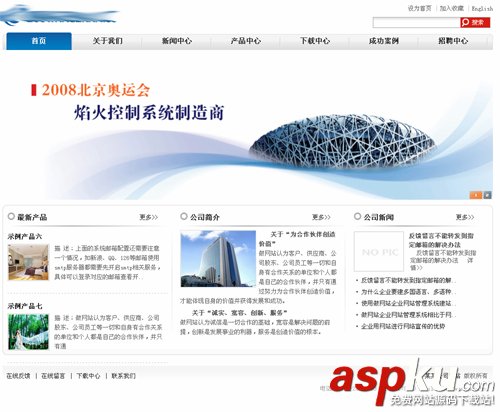Select banner slide indicator 2
The image size is (500, 412).
[488, 195]
